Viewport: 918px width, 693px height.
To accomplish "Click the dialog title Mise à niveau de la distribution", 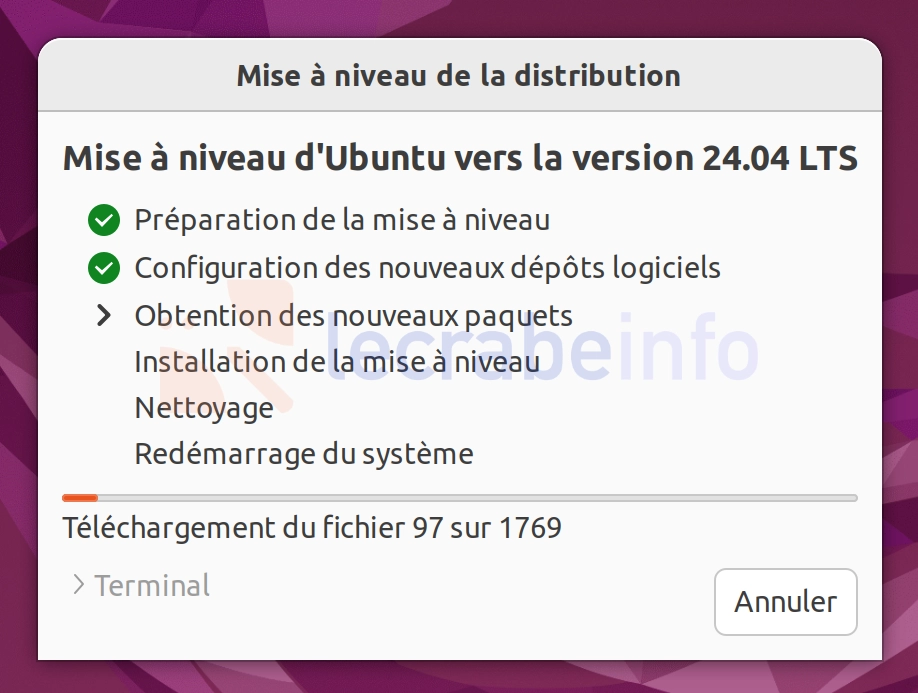I will coord(458,76).
